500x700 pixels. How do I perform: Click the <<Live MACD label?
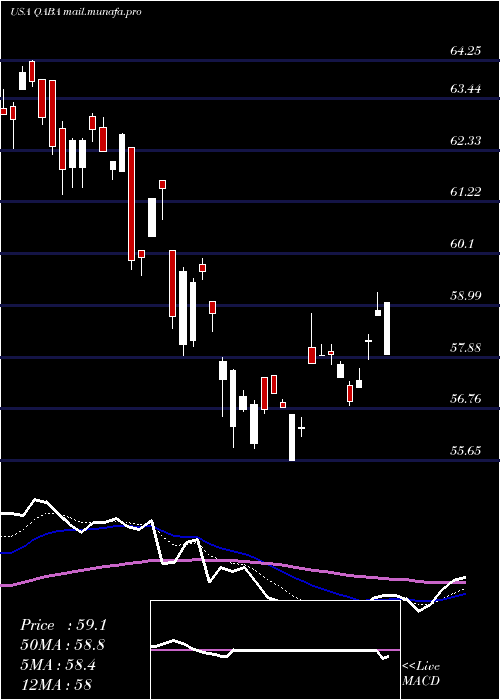pyautogui.click(x=421, y=673)
